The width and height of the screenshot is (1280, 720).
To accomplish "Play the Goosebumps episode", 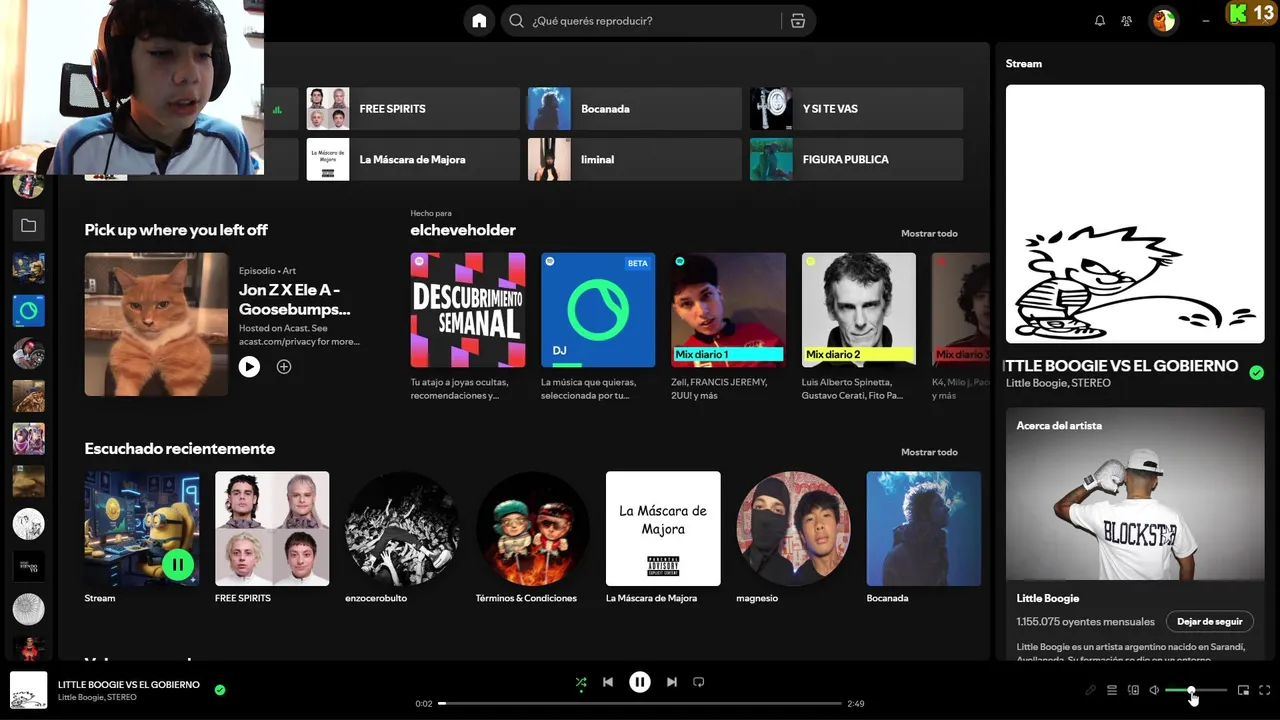I will pos(249,367).
